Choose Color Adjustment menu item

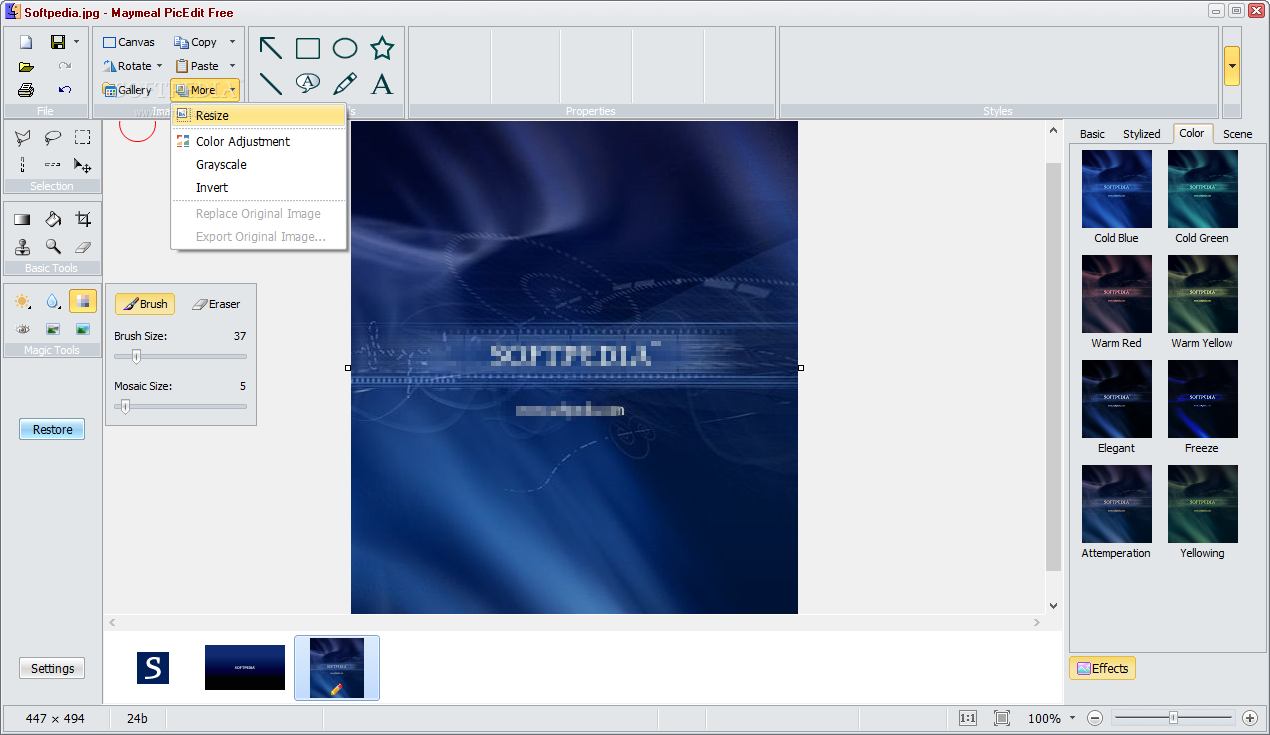point(259,142)
